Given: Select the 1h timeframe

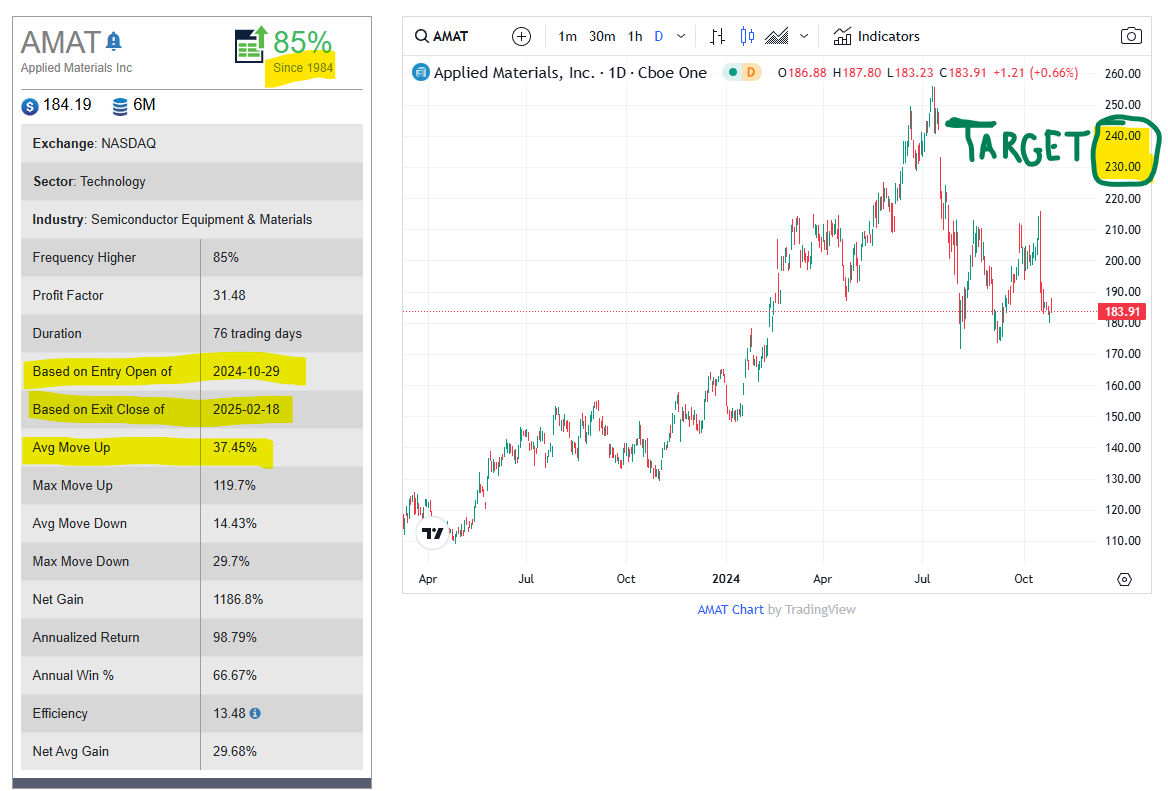Looking at the screenshot, I should (635, 36).
